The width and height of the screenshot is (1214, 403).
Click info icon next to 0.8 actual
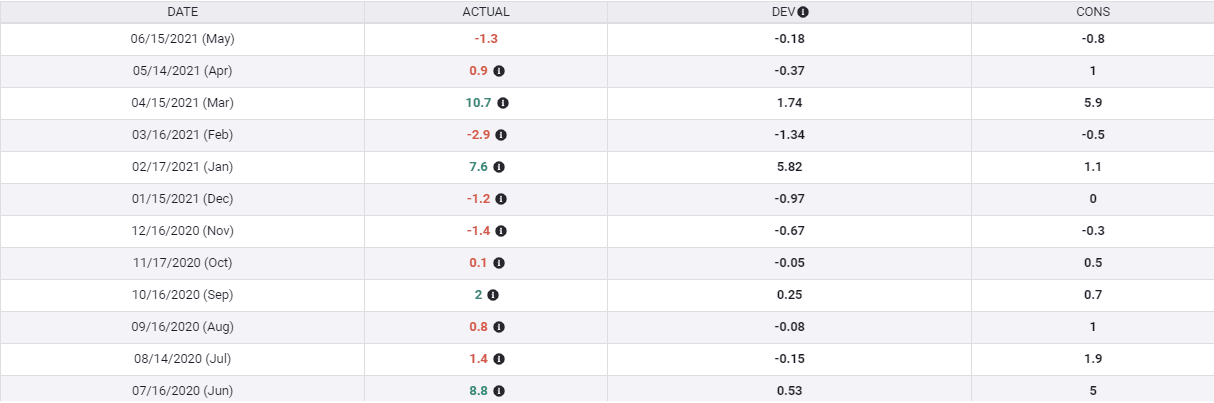click(499, 327)
